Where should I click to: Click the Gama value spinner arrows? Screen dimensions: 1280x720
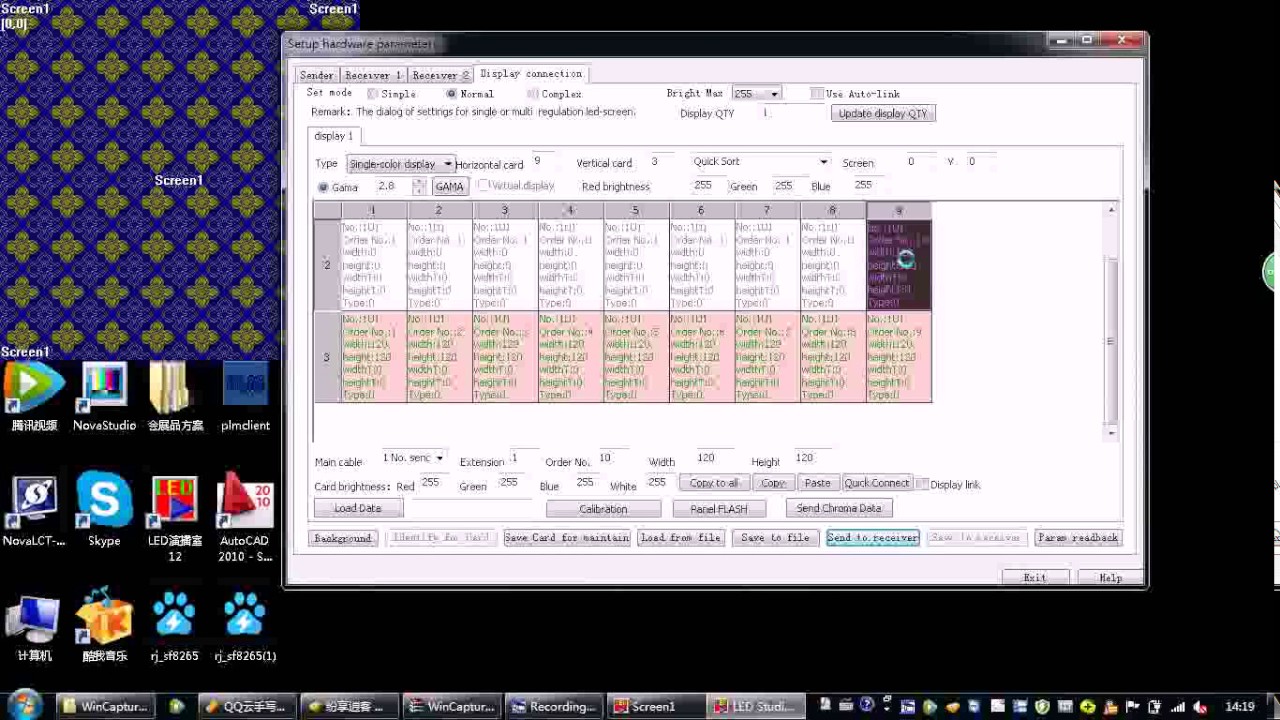point(419,187)
